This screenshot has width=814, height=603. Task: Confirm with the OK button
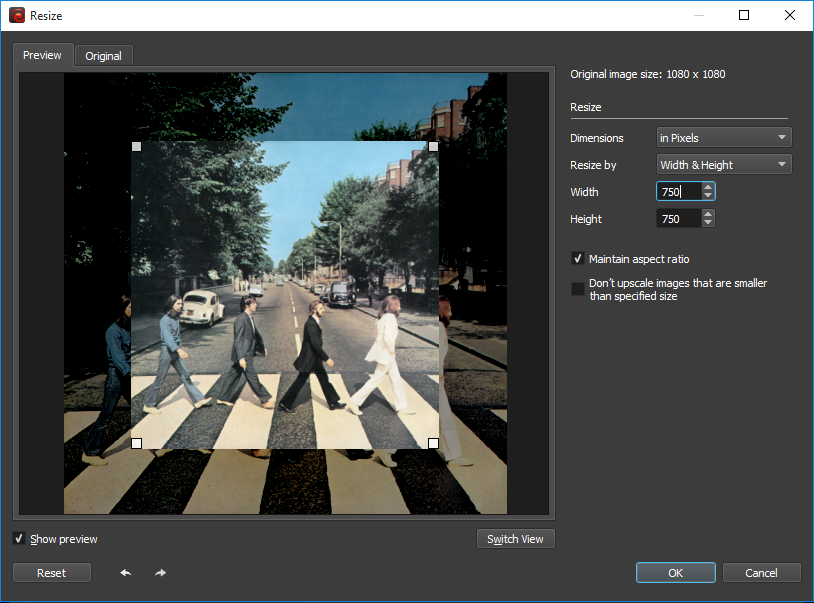tap(675, 573)
